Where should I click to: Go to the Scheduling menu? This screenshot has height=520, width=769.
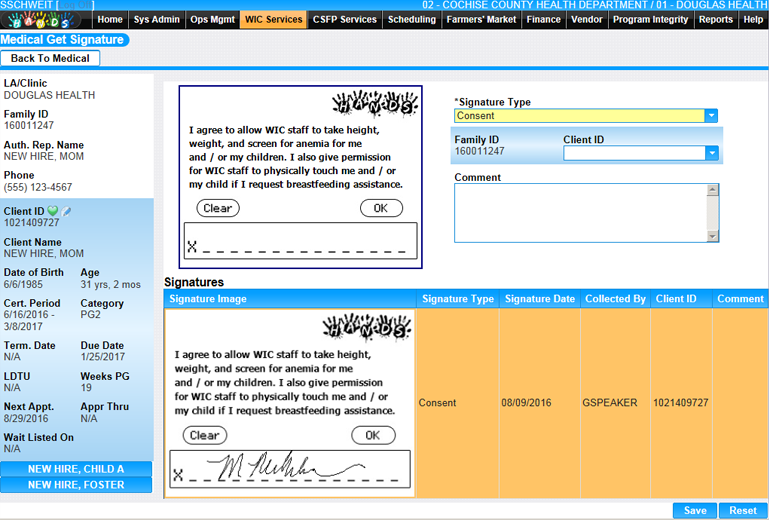[411, 19]
